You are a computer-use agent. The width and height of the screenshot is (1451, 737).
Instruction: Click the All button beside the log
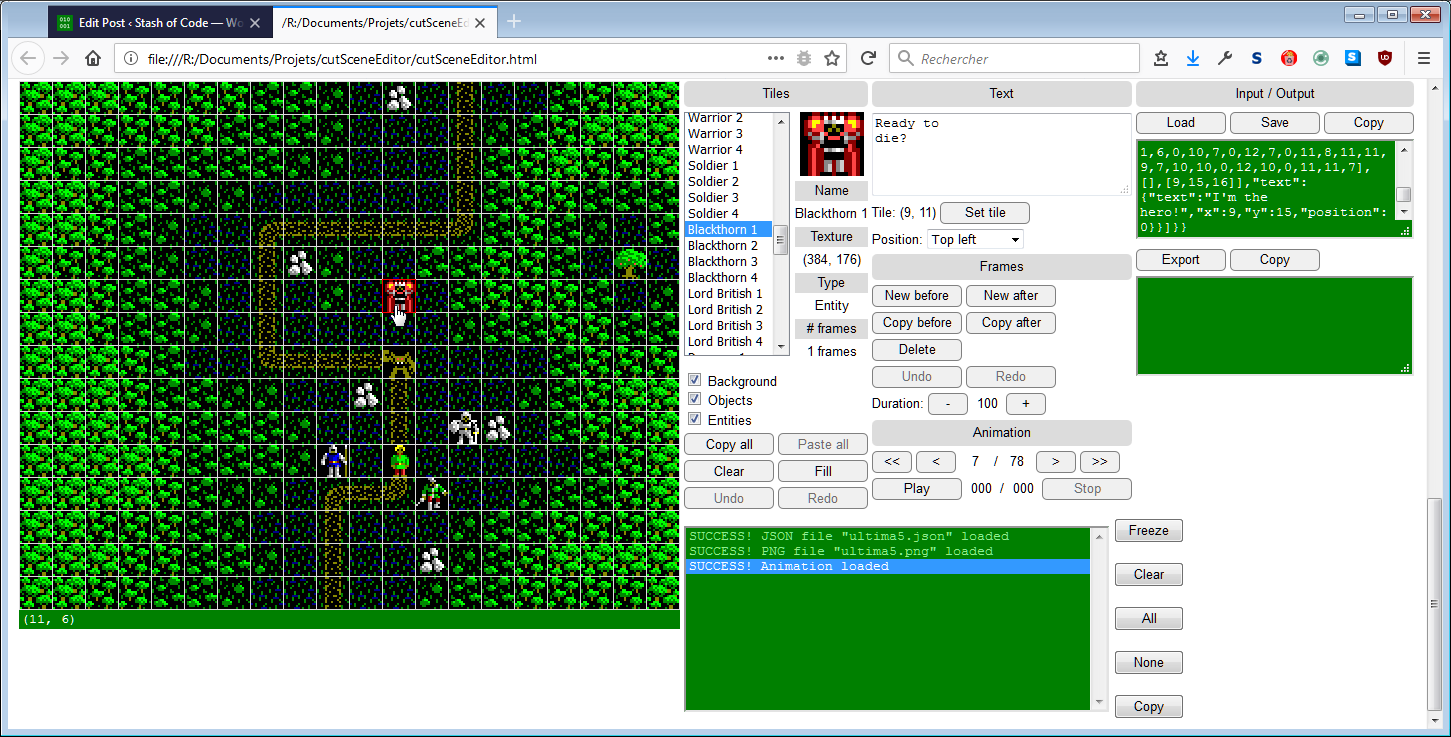click(1149, 619)
